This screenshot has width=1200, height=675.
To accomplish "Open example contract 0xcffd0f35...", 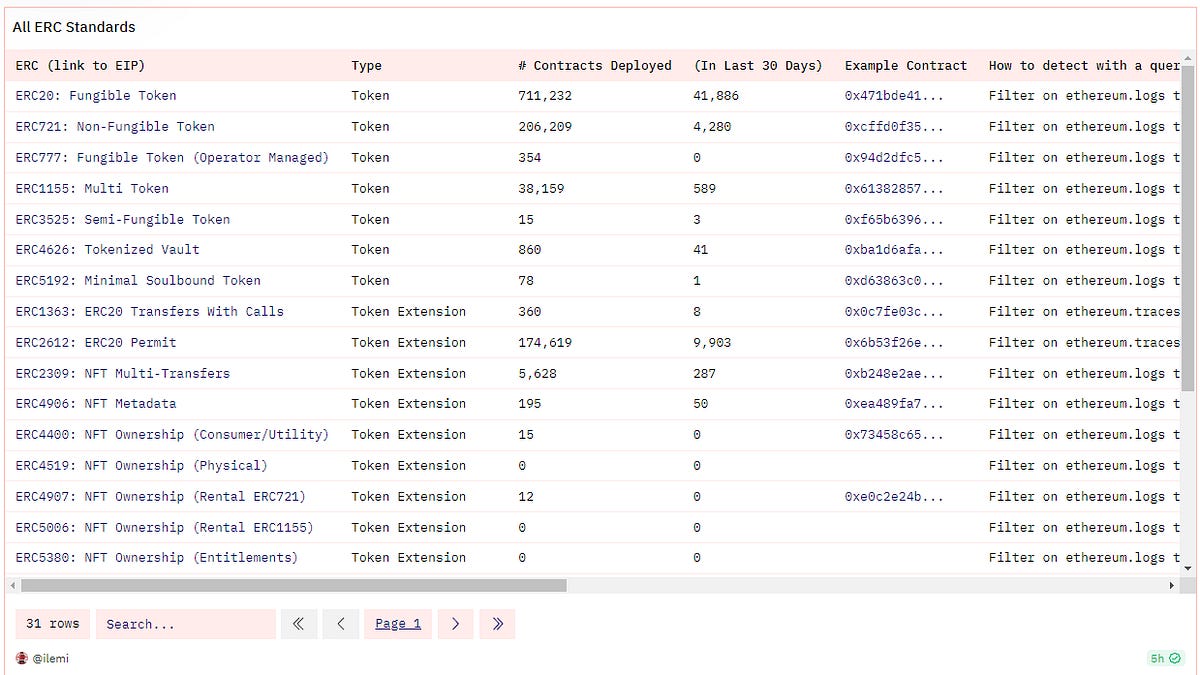I will pyautogui.click(x=894, y=127).
